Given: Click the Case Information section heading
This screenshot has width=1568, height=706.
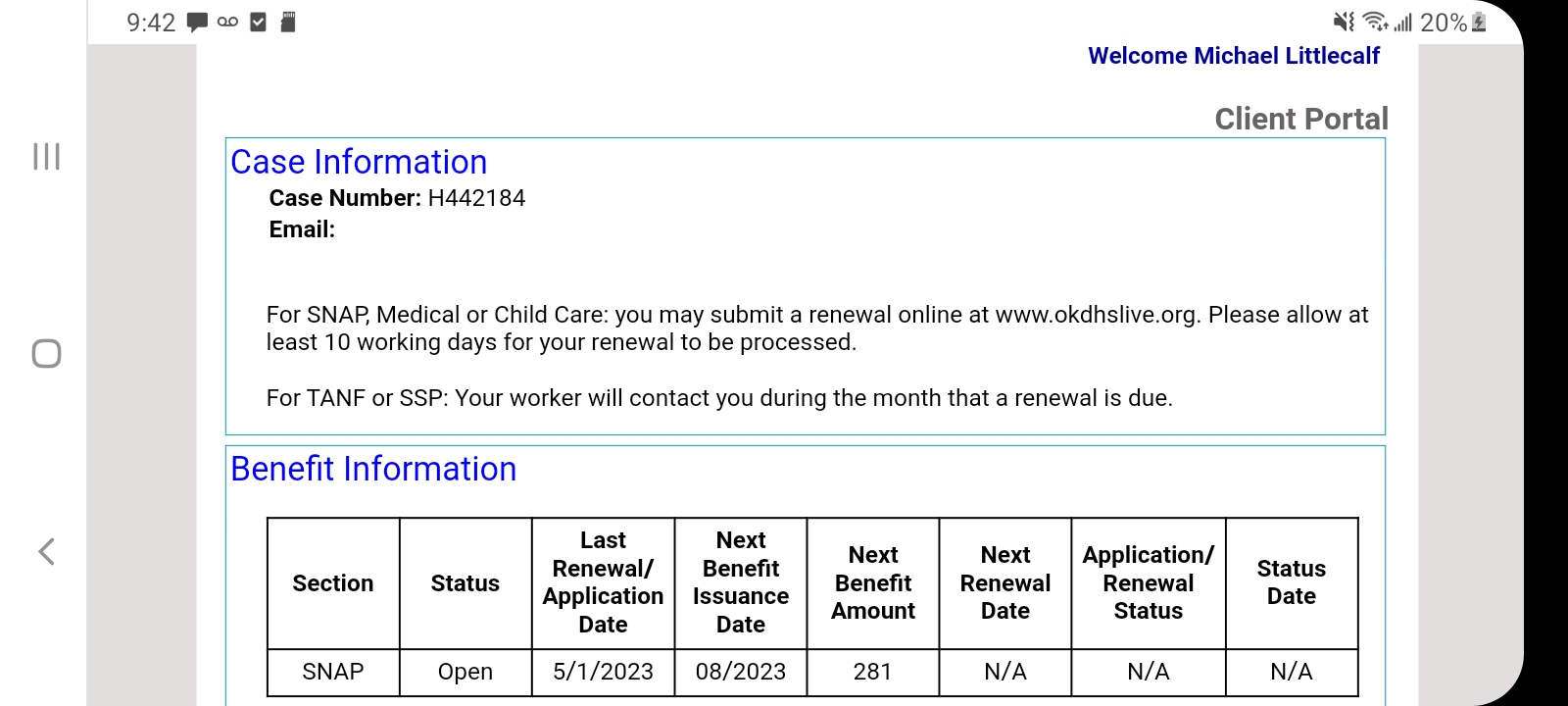Looking at the screenshot, I should (359, 162).
